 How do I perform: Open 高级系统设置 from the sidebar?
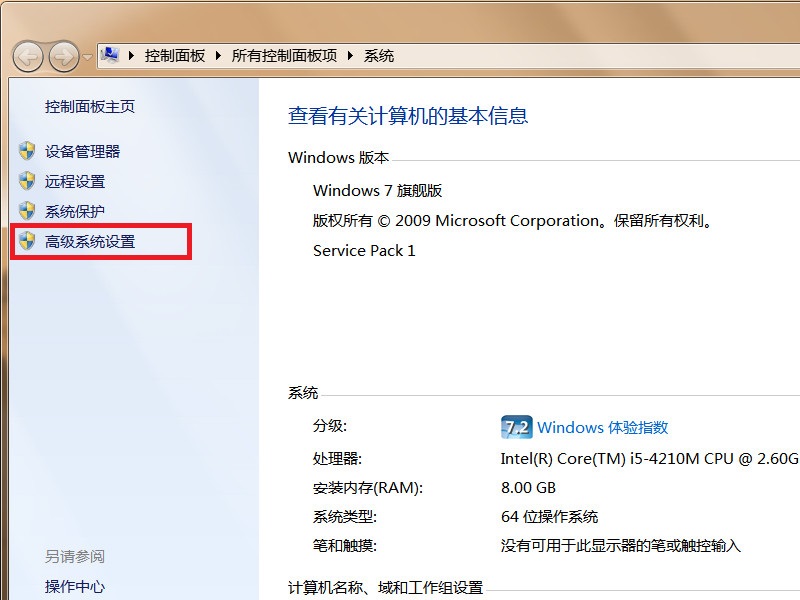[92, 241]
